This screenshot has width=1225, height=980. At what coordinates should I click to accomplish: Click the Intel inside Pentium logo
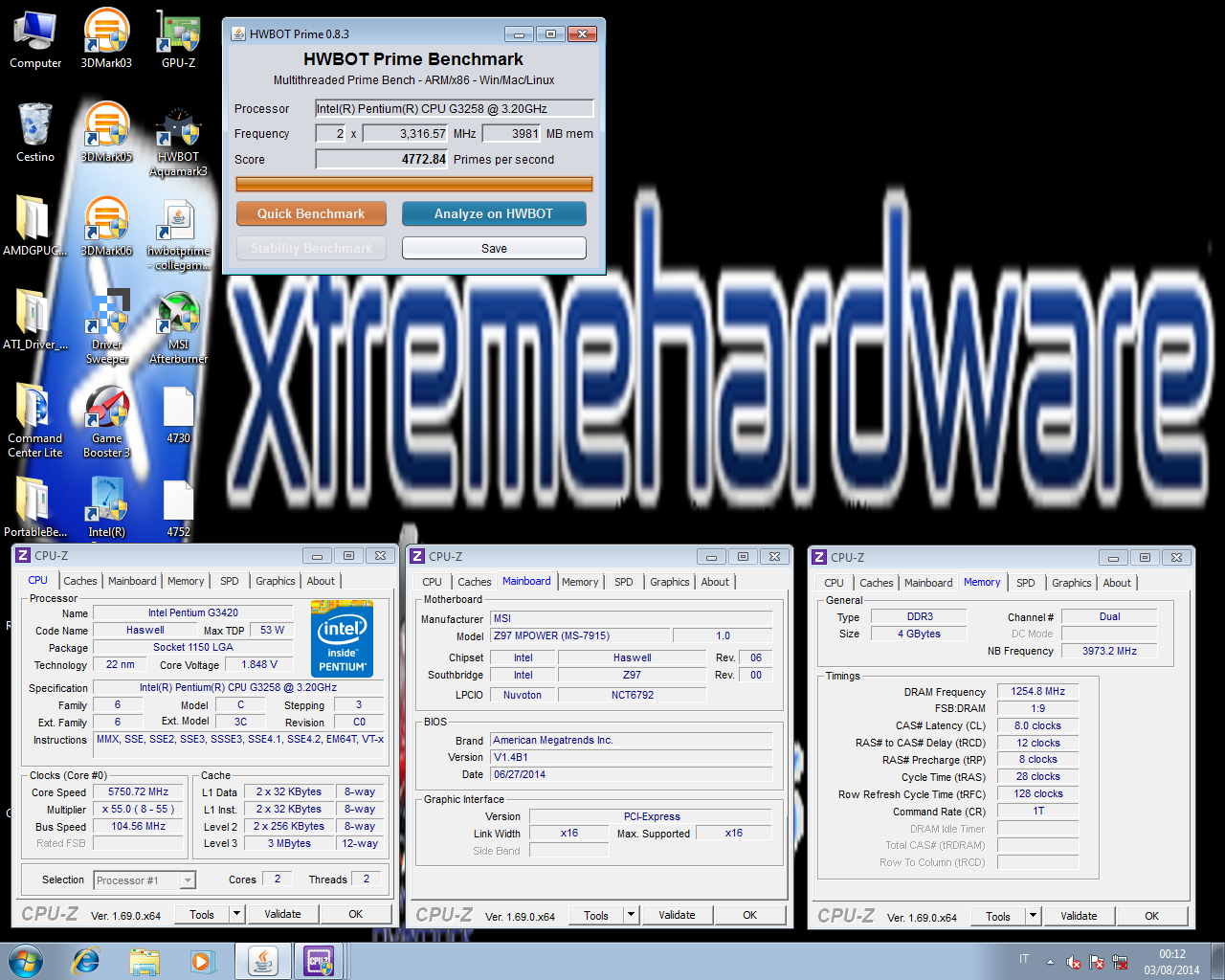point(342,638)
